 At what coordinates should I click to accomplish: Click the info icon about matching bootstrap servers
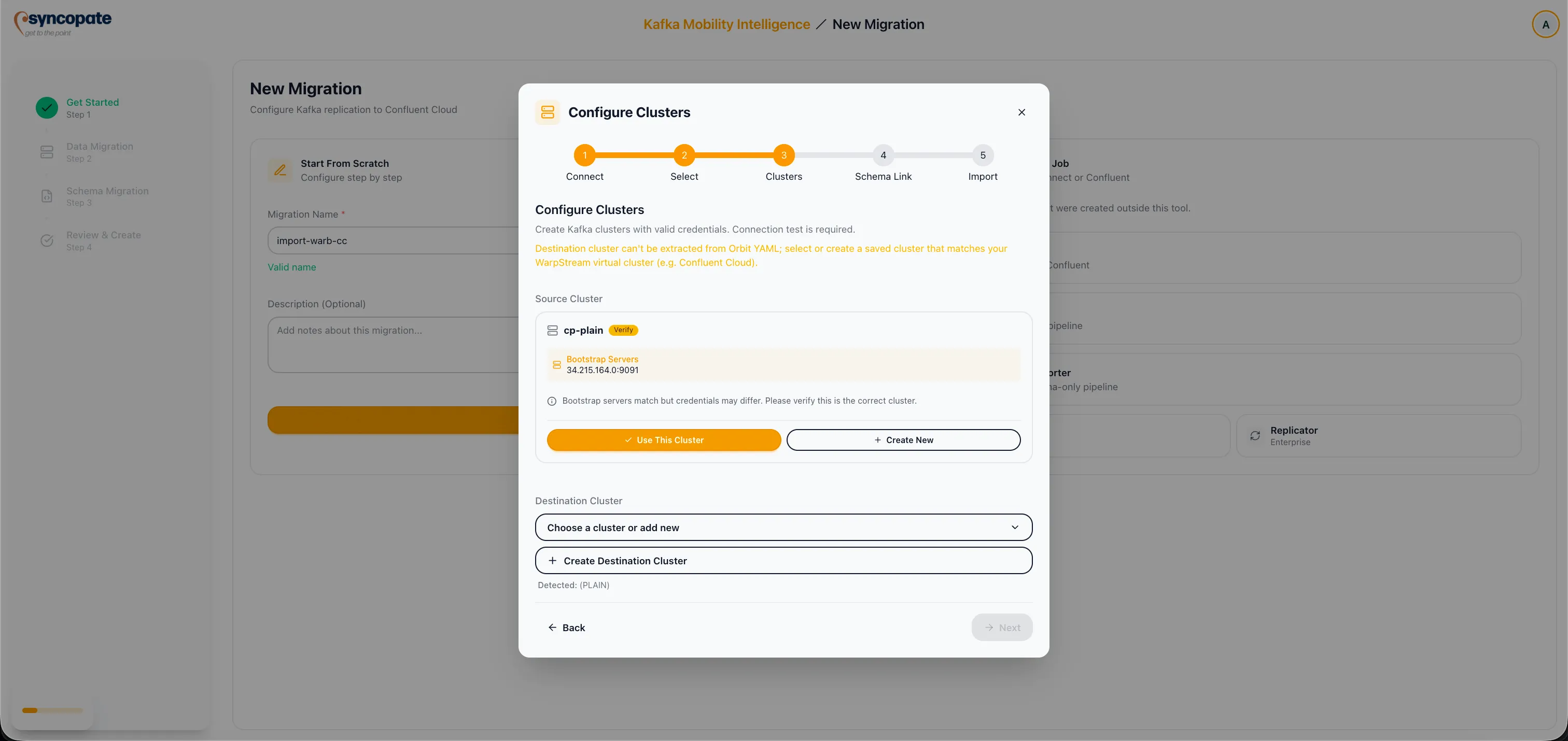tap(552, 401)
